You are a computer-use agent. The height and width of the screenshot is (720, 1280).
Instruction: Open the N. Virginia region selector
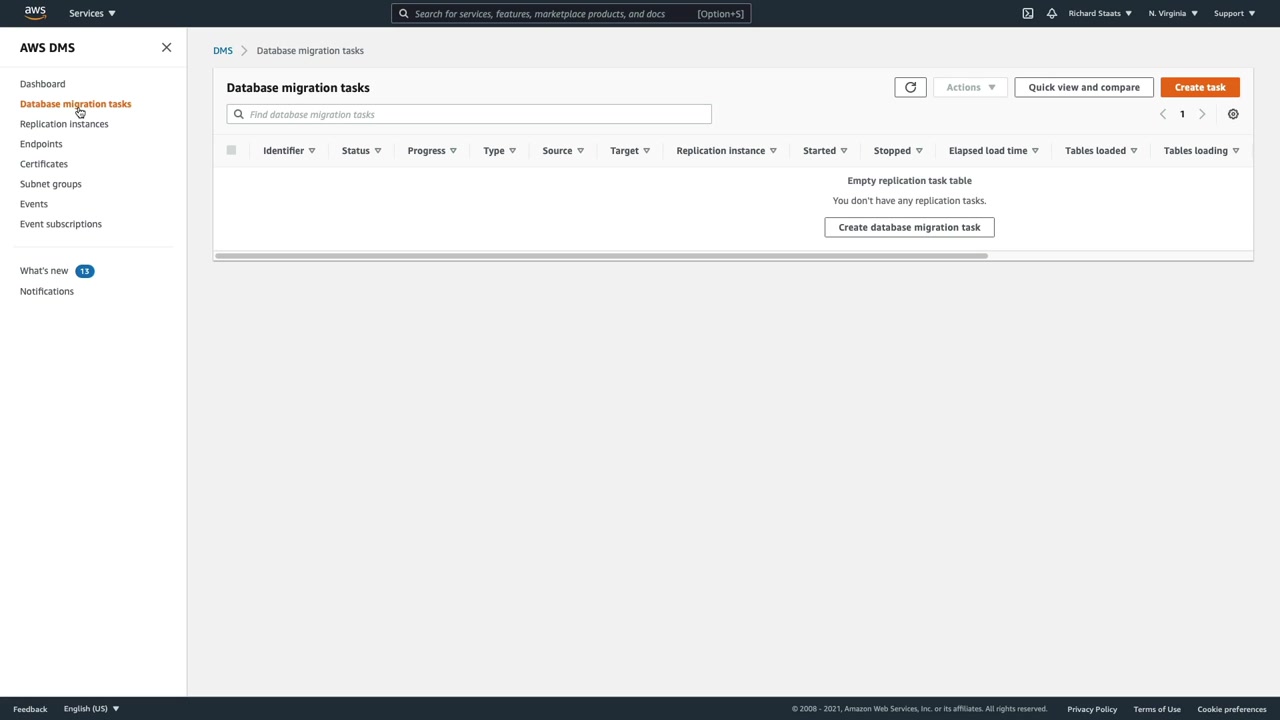pyautogui.click(x=1173, y=13)
